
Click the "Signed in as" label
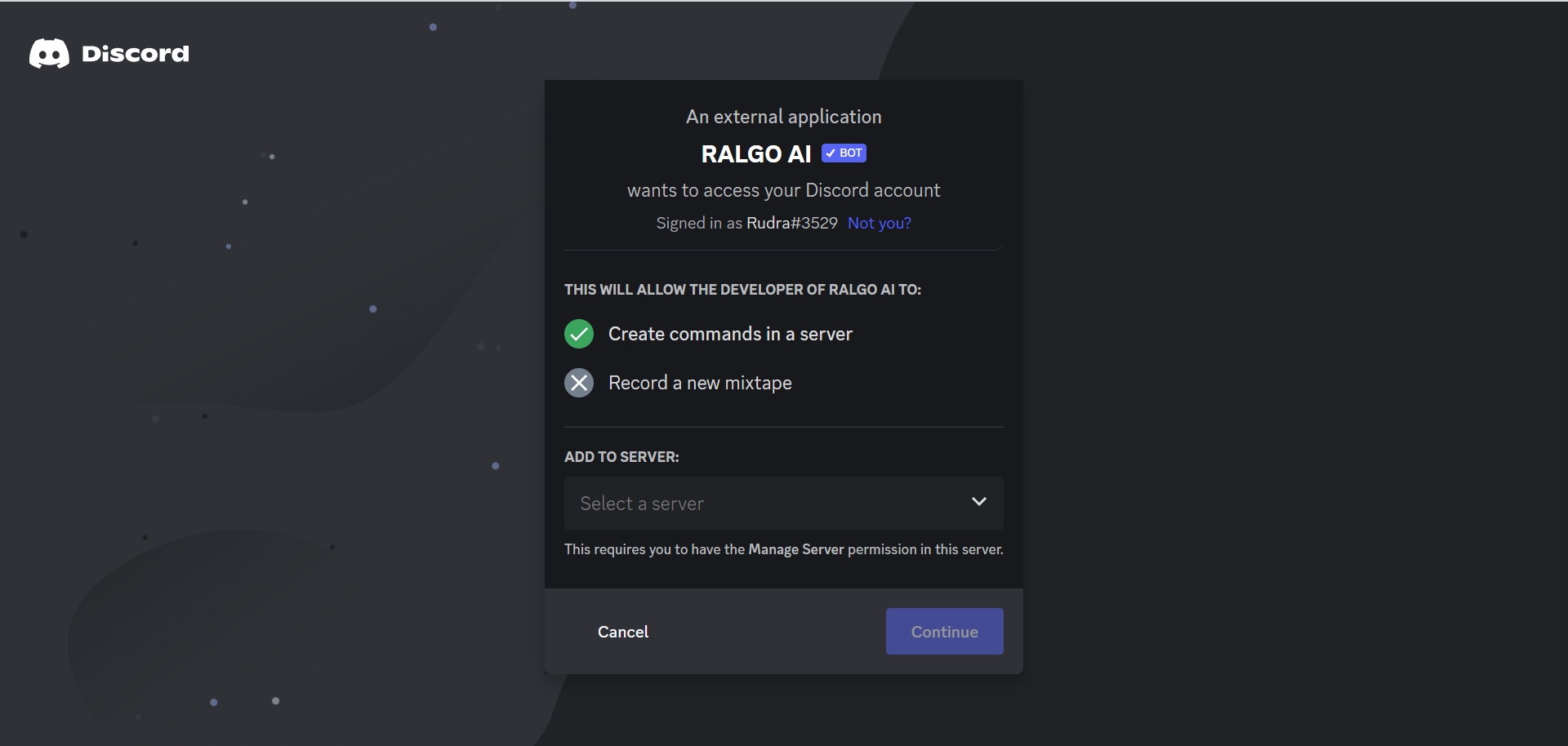(699, 223)
